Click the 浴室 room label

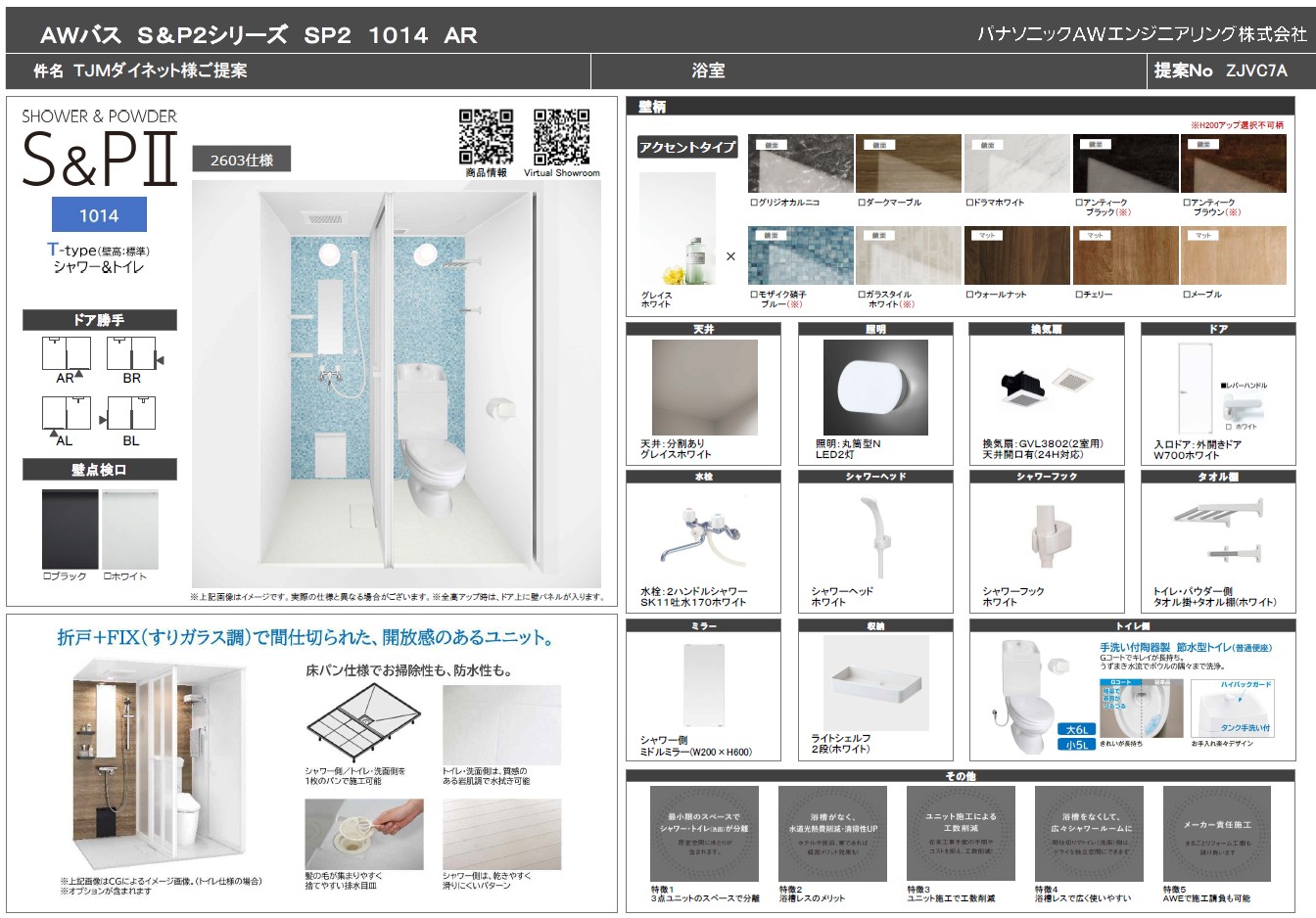click(708, 70)
